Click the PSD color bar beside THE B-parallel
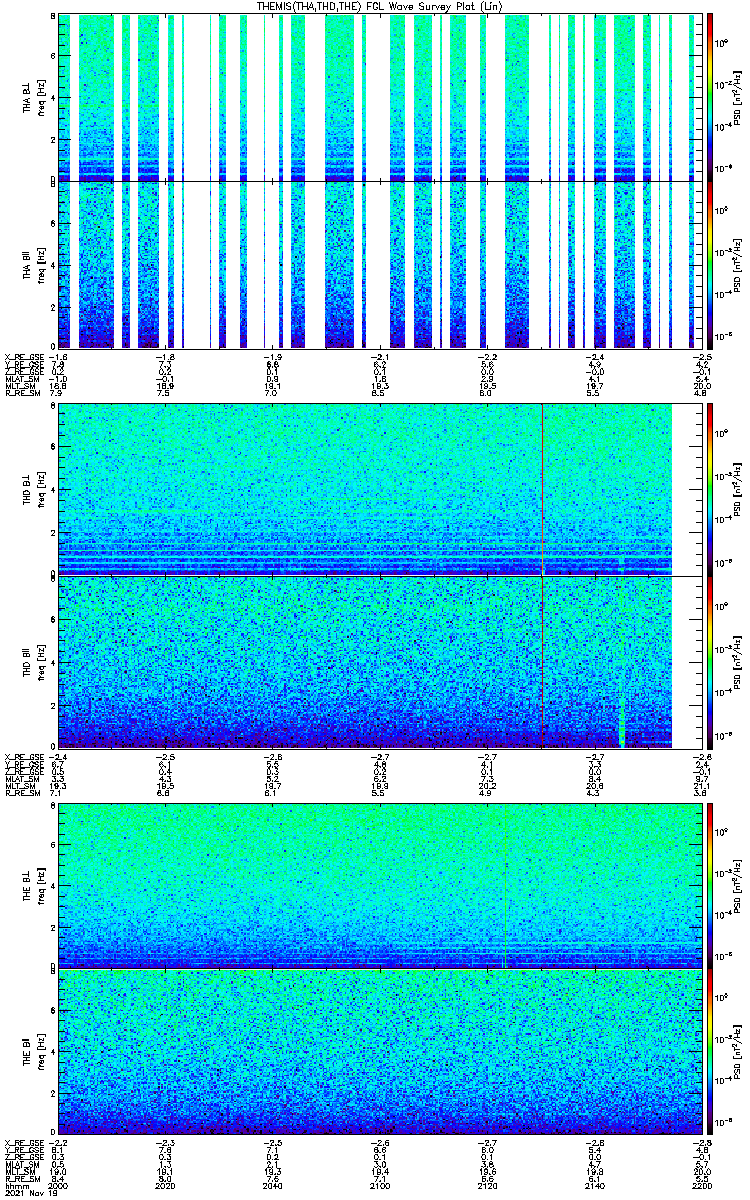The image size is (750, 1200). tap(711, 1052)
